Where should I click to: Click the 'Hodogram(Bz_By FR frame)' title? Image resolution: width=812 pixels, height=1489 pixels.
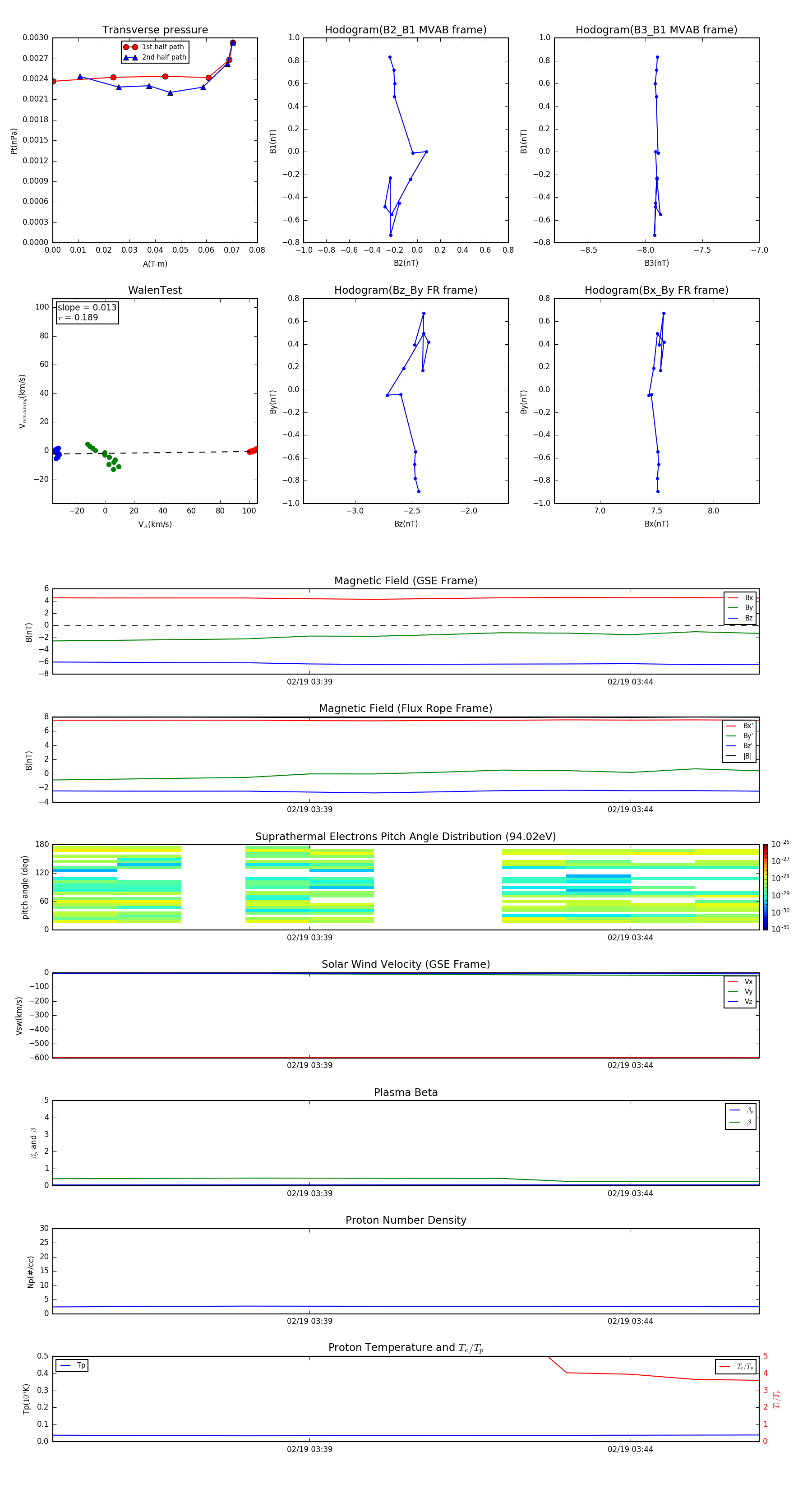406,290
